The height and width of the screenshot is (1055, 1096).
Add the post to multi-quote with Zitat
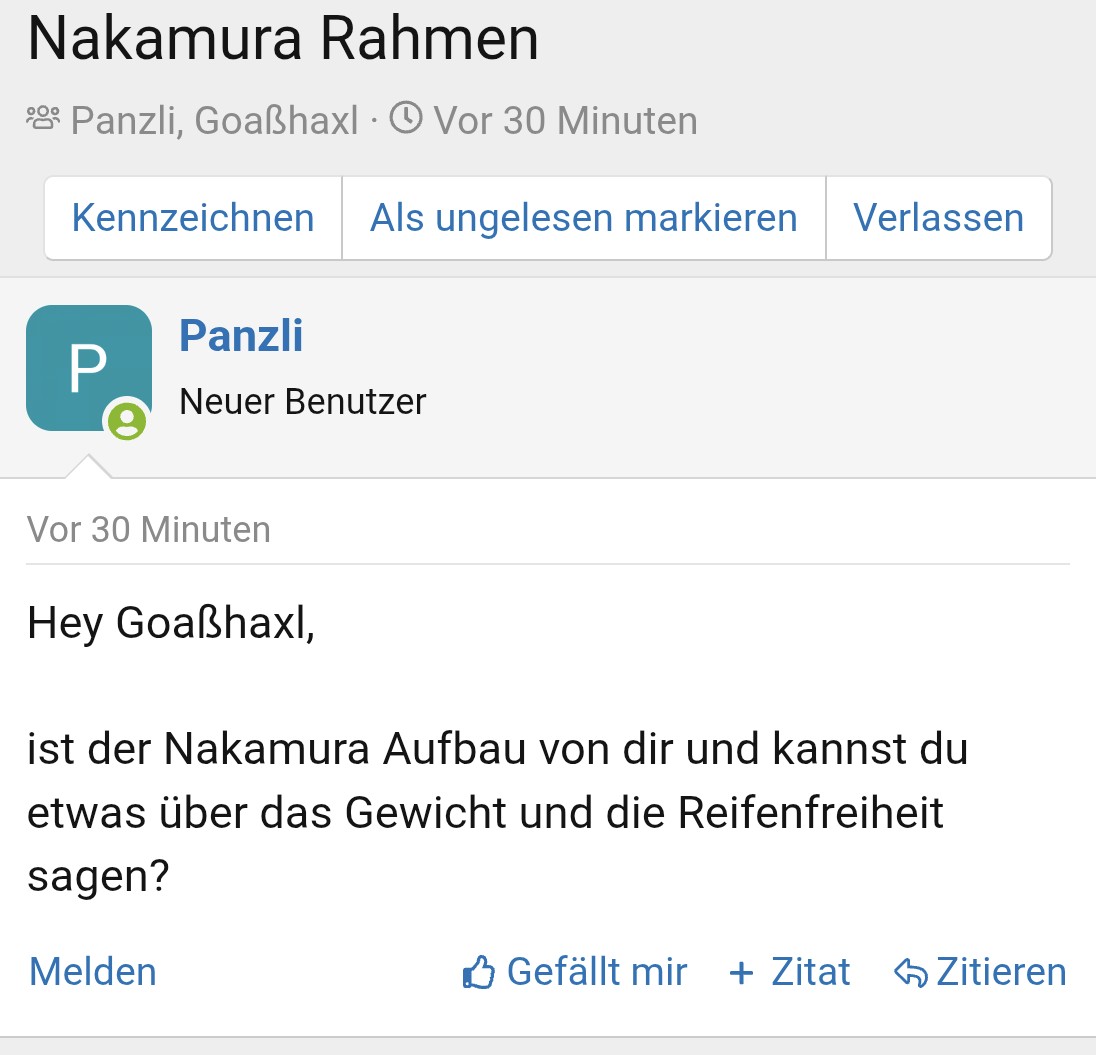[x=811, y=972]
